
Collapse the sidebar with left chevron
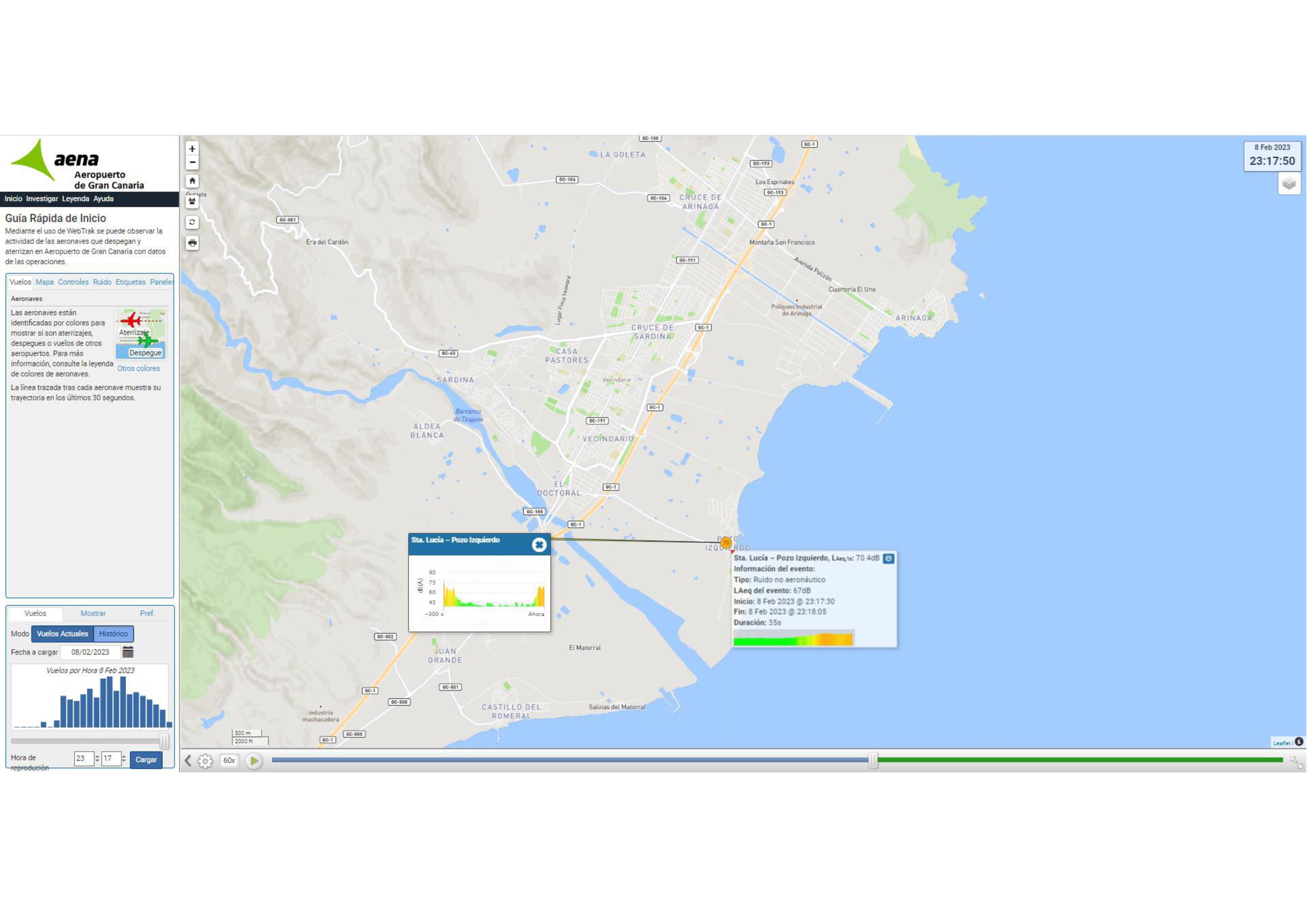coord(188,760)
